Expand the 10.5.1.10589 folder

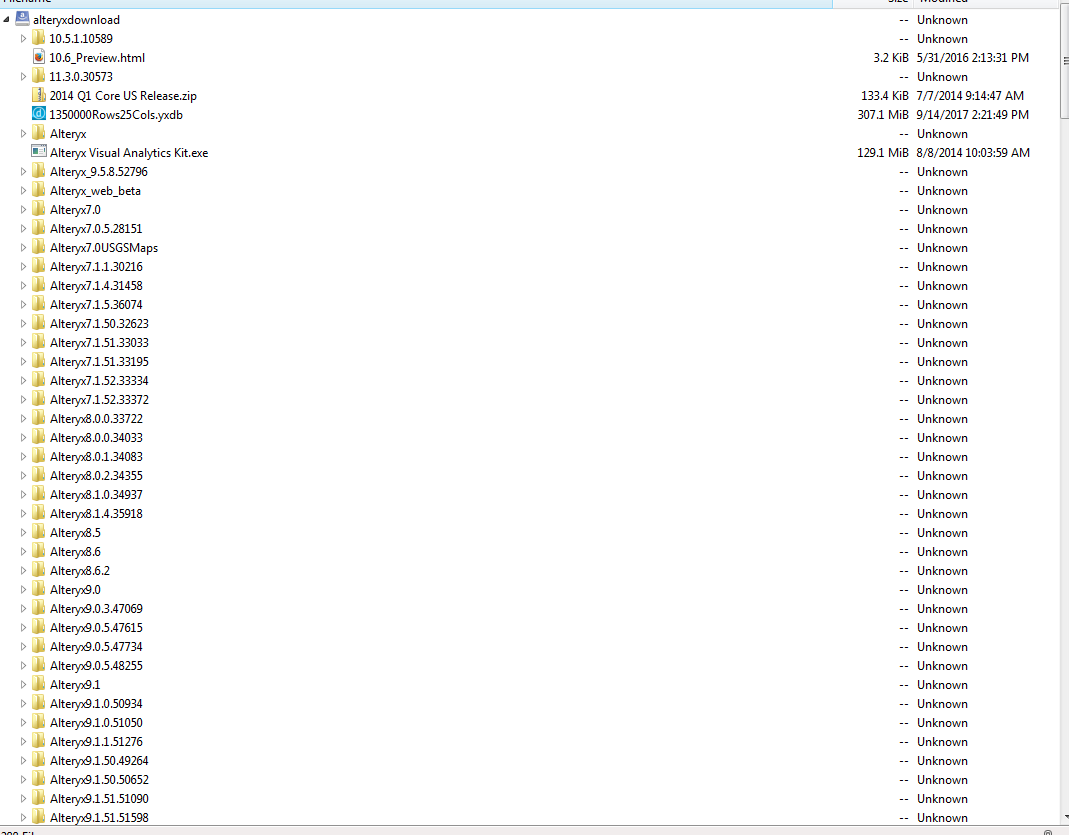click(23, 39)
